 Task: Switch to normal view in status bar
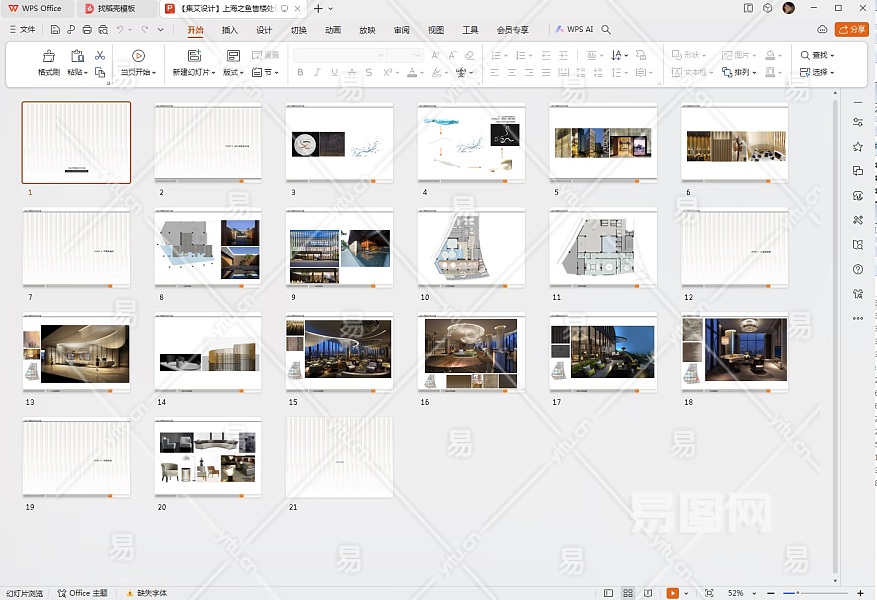pos(608,593)
